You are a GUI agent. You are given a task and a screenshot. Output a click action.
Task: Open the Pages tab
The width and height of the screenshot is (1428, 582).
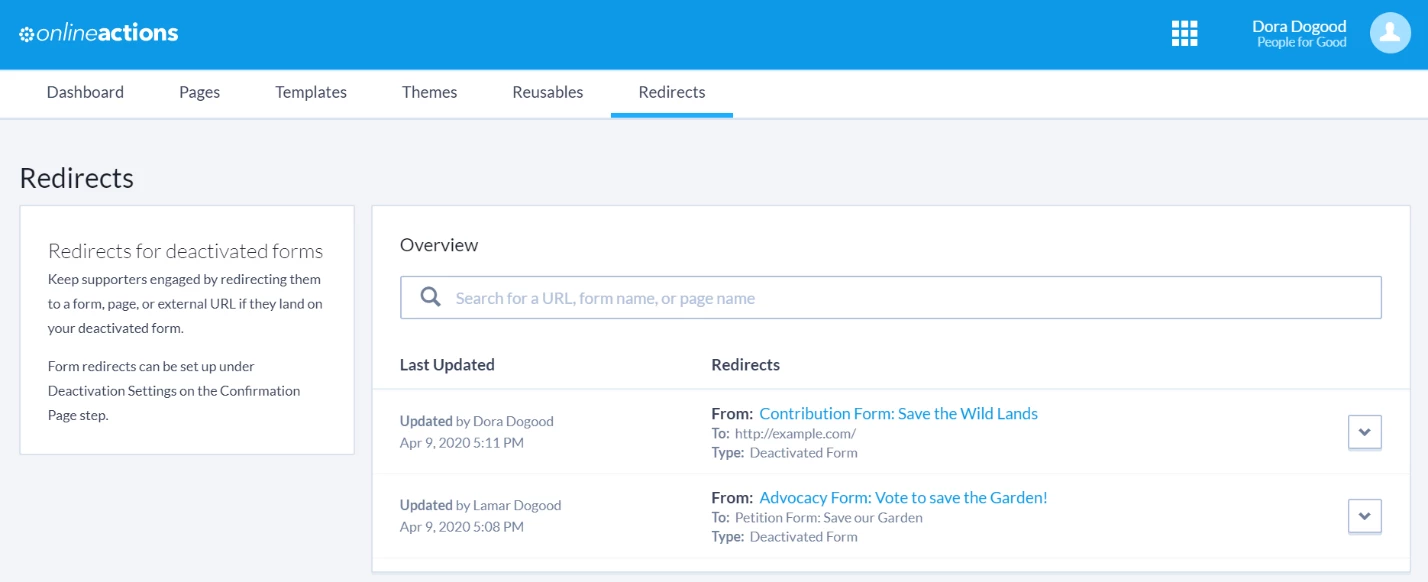click(200, 92)
